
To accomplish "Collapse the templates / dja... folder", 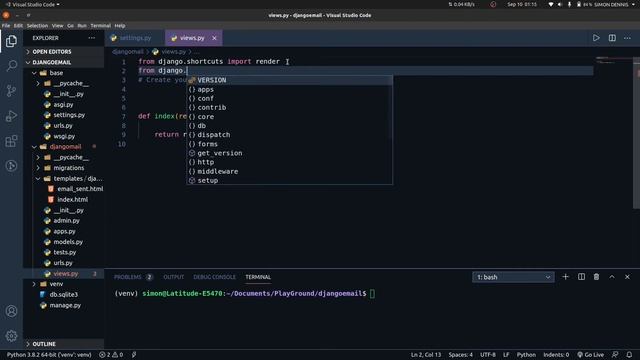I will point(78,178).
